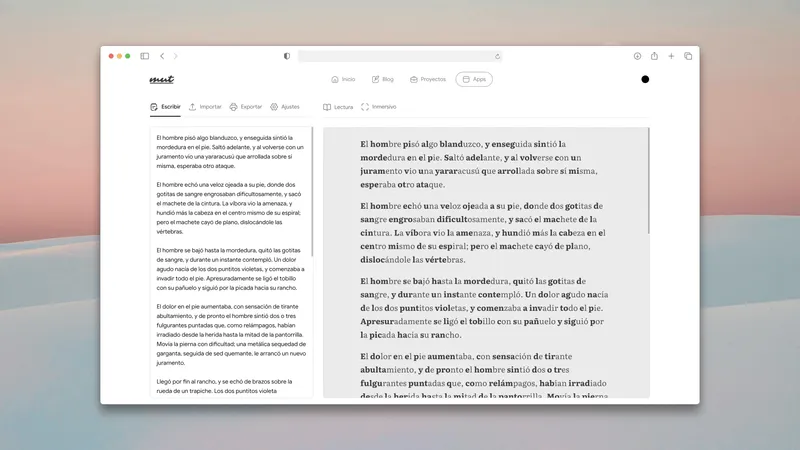Click the privacy shield icon
The height and width of the screenshot is (450, 800).
(287, 56)
